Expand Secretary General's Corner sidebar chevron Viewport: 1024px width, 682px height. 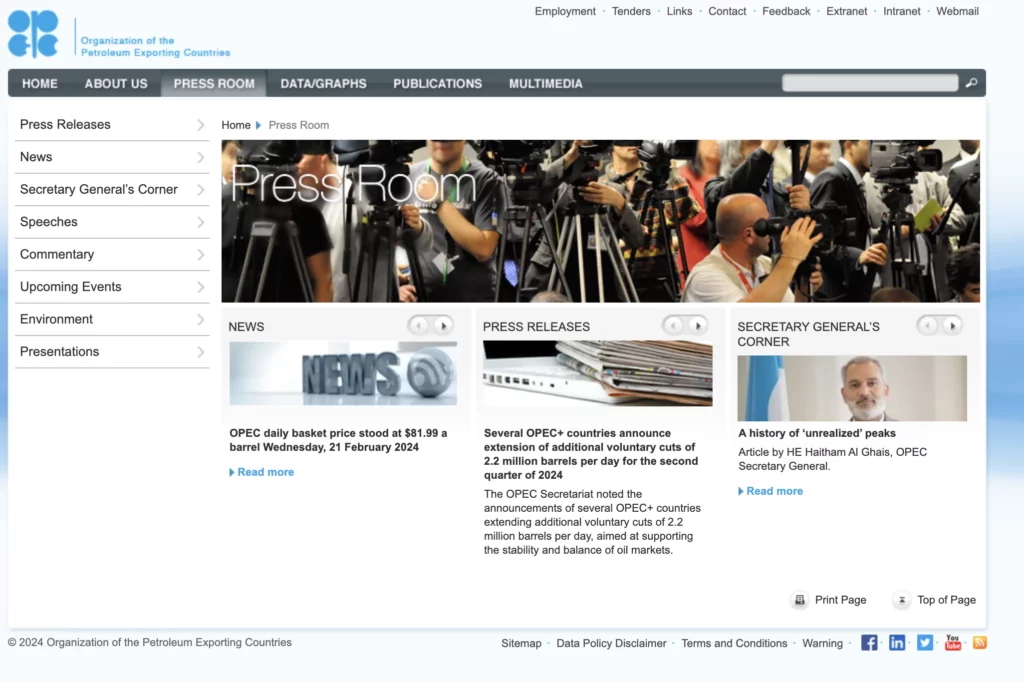pos(200,189)
